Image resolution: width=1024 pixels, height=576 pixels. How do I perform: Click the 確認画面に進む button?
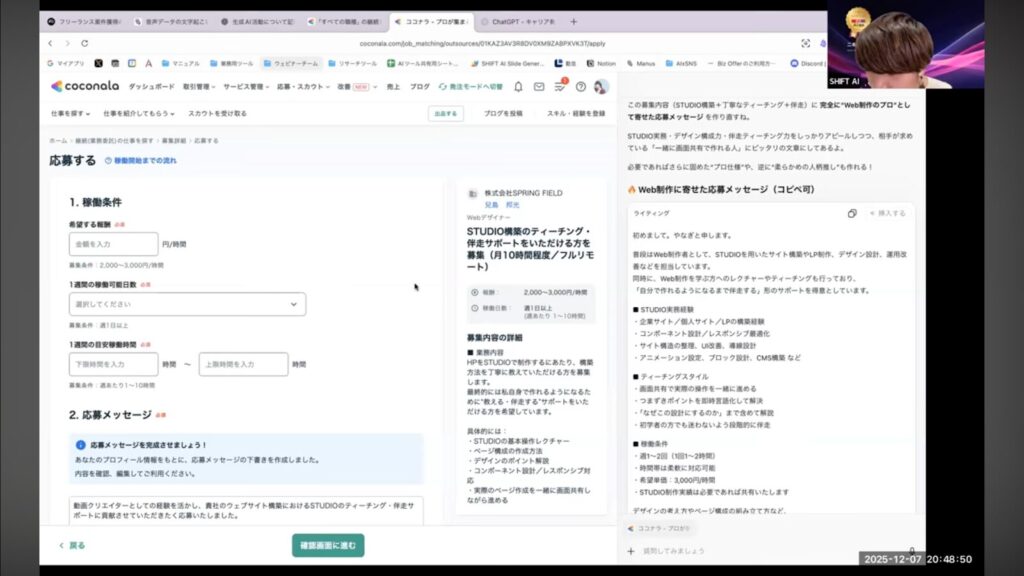328,545
